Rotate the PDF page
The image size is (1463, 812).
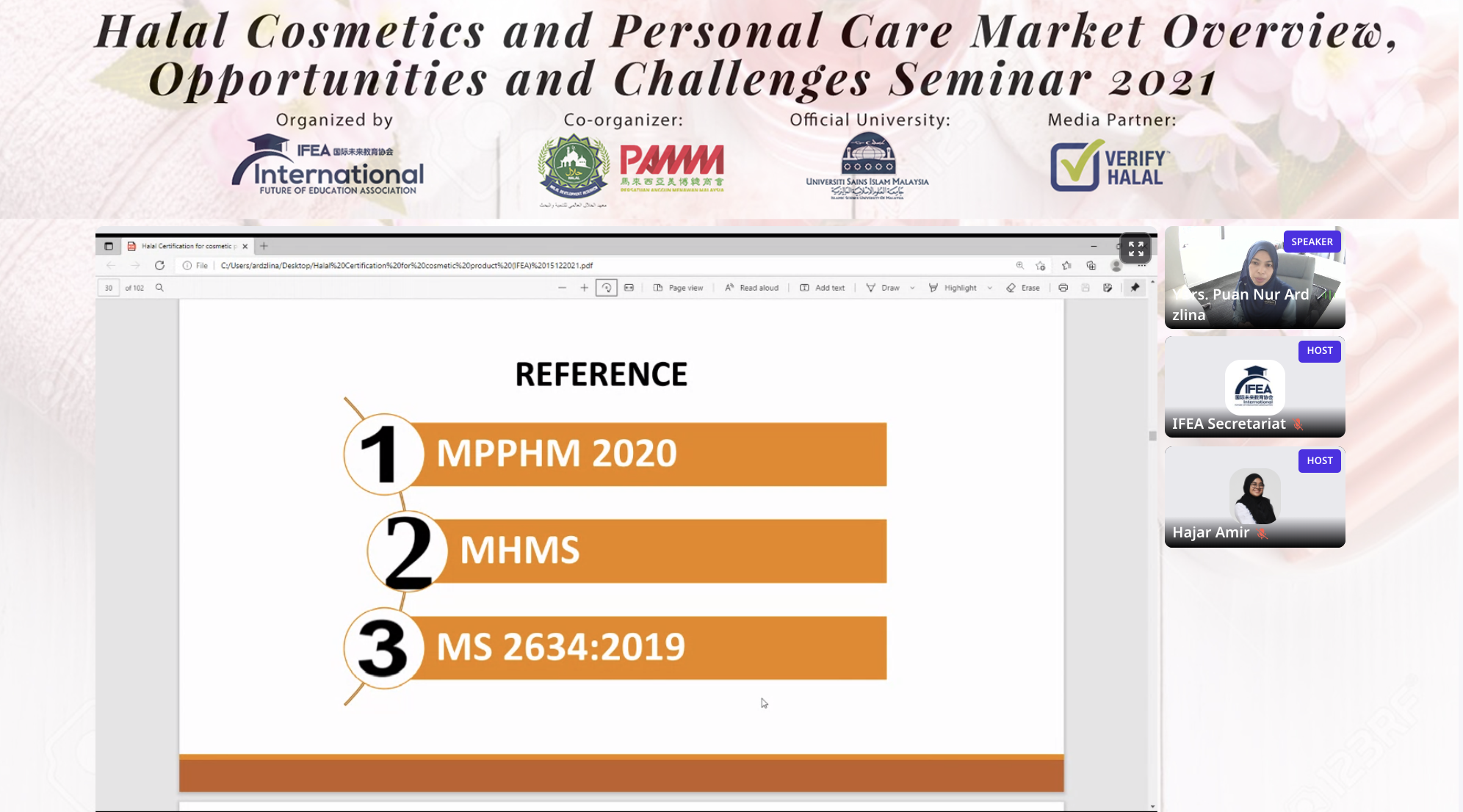coord(607,287)
